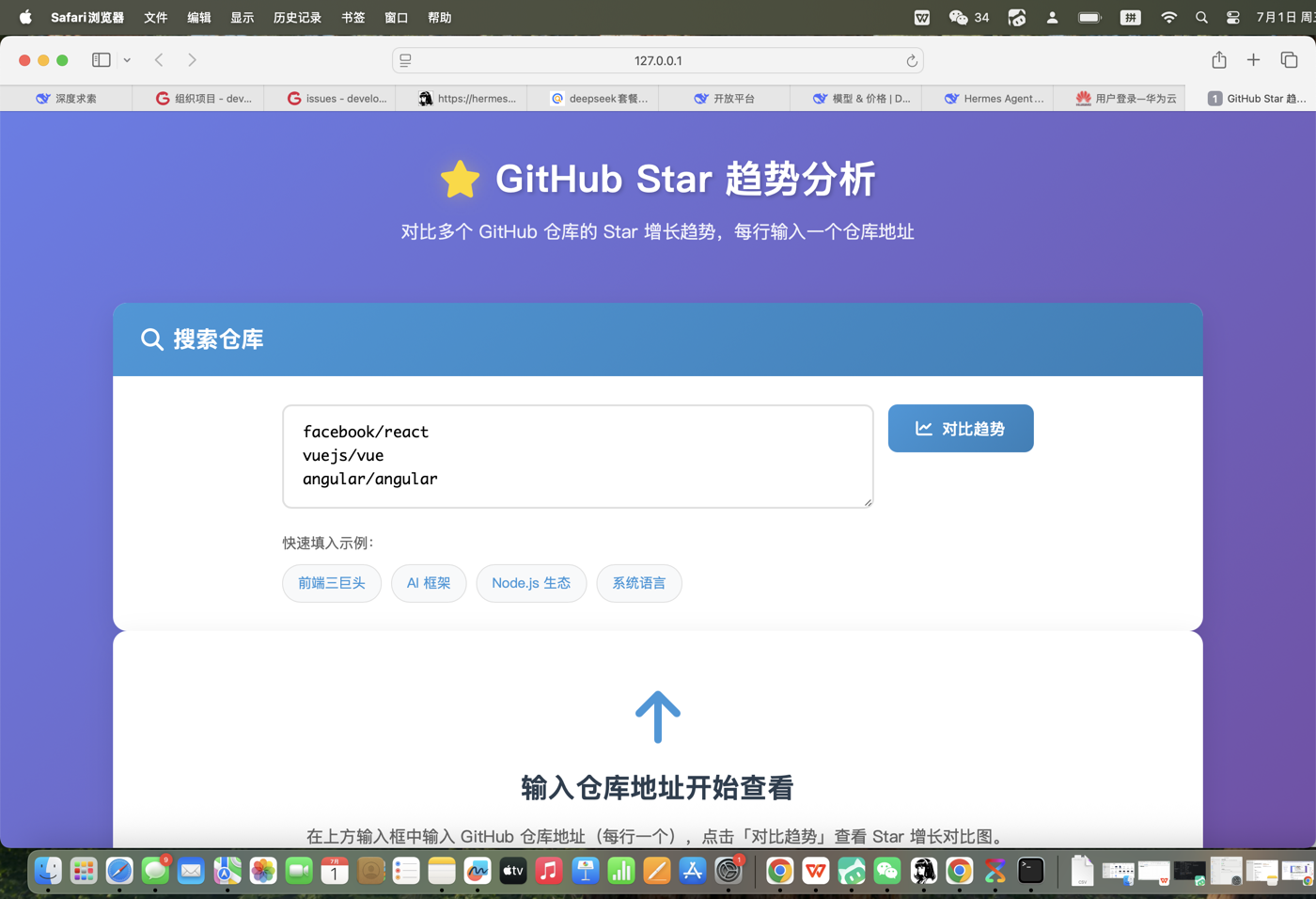This screenshot has width=1316, height=899.
Task: Go forward with the forward arrow
Action: (x=192, y=60)
